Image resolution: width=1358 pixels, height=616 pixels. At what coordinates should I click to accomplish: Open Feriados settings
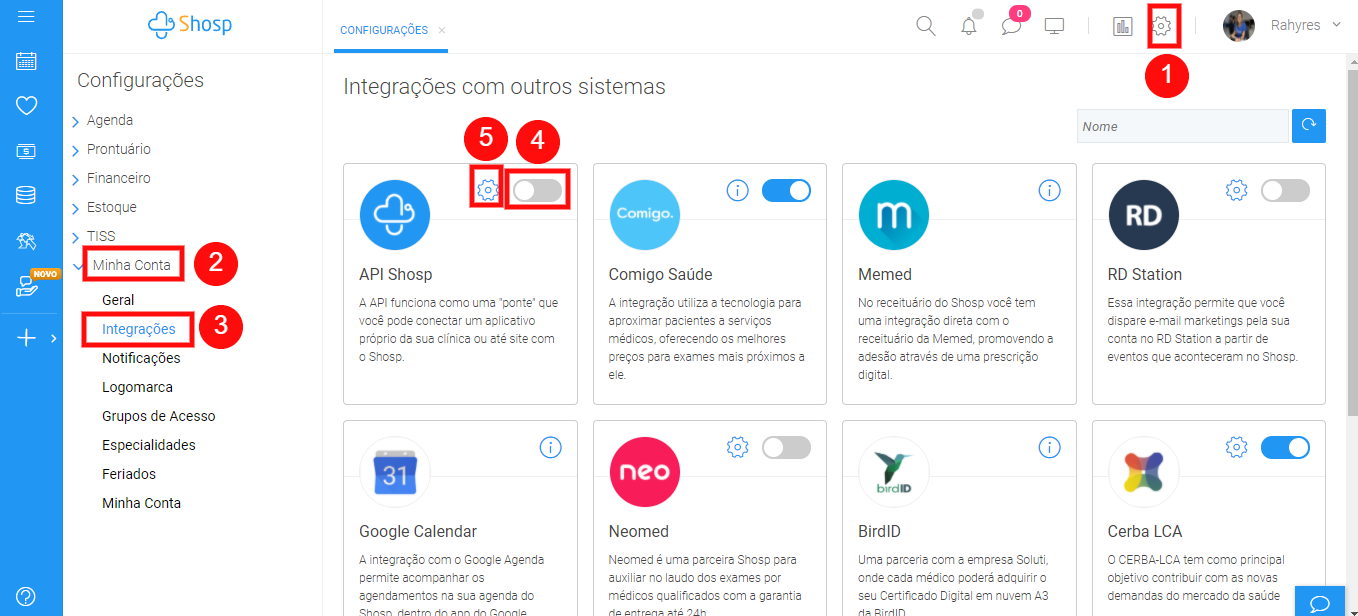point(129,474)
